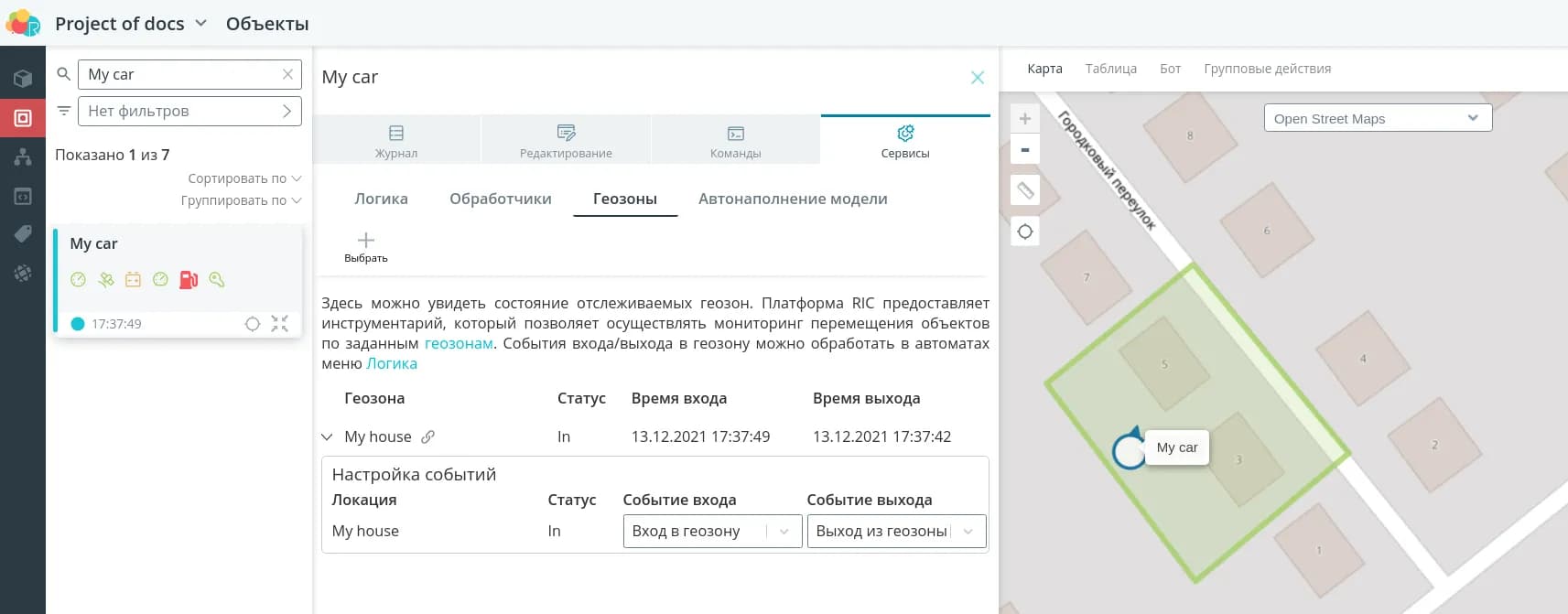Open the sort by dropdown
Screen dimensions: 1568x614
click(243, 178)
